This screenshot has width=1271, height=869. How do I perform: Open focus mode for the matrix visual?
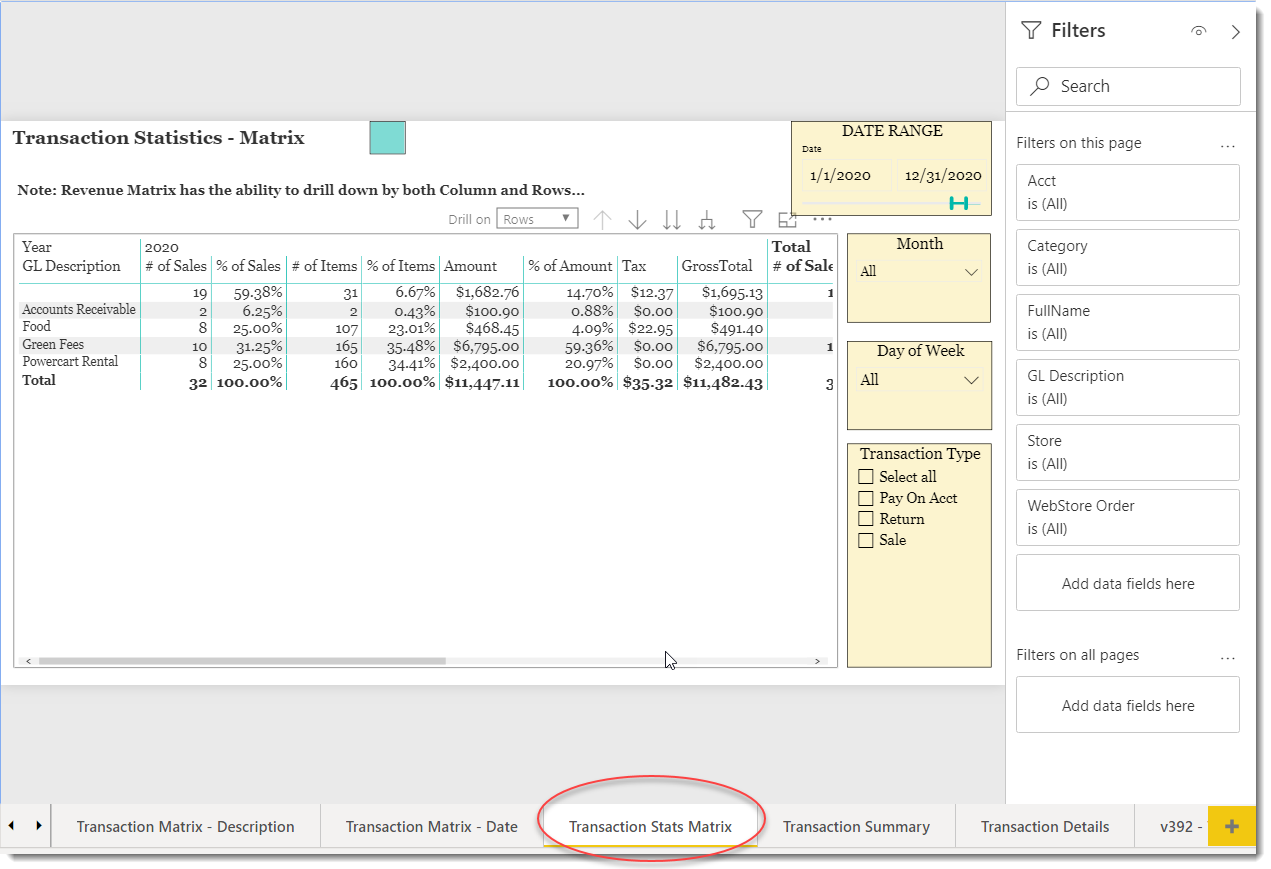click(x=787, y=219)
